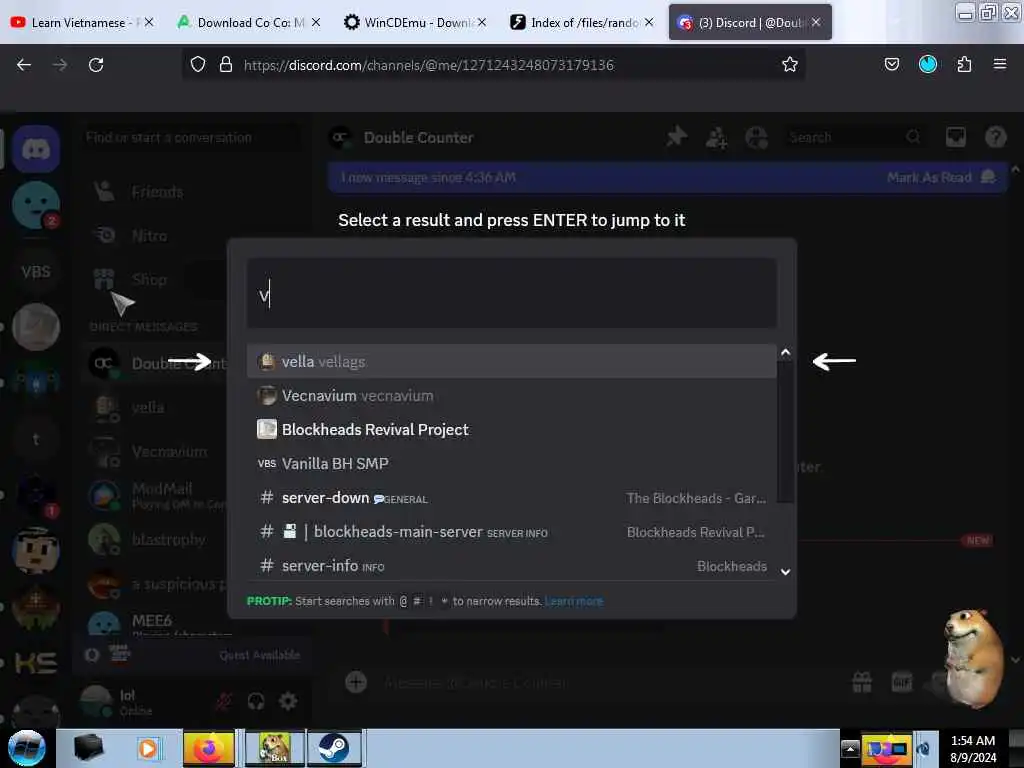Switch to Learn Vietnamese tab
Image resolution: width=1024 pixels, height=768 pixels.
pos(82,22)
